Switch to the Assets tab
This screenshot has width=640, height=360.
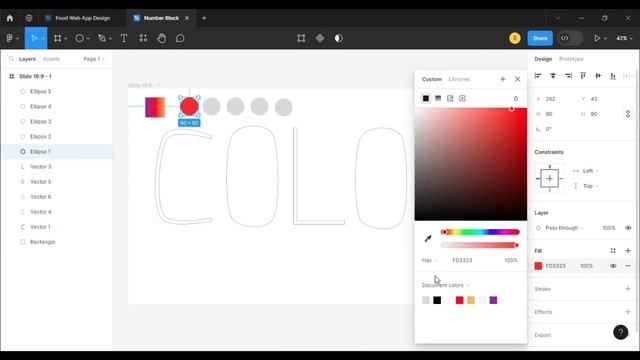pos(51,59)
